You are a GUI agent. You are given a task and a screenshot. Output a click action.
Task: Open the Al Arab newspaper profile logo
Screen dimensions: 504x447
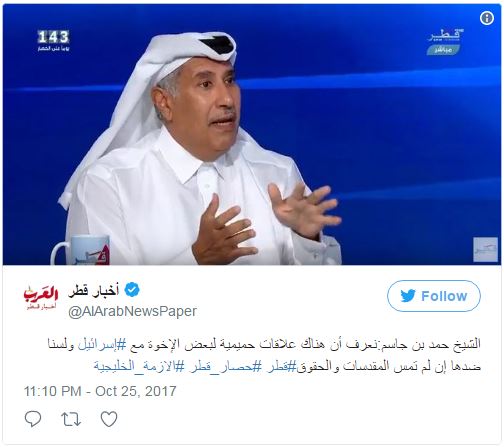[41, 298]
